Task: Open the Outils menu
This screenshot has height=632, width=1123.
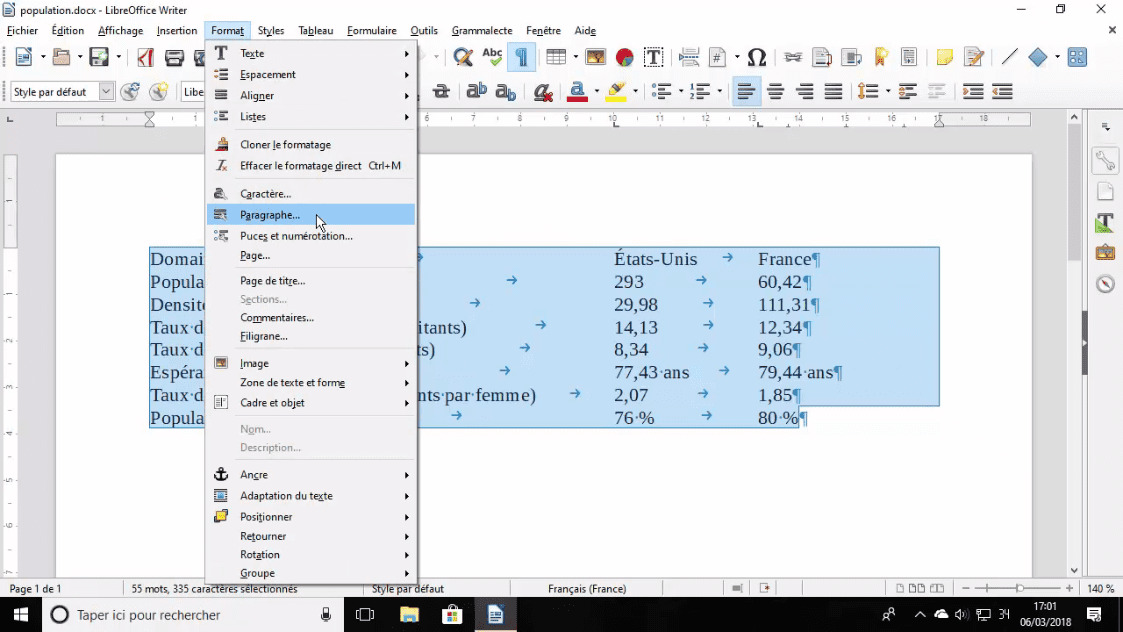Action: [x=423, y=30]
